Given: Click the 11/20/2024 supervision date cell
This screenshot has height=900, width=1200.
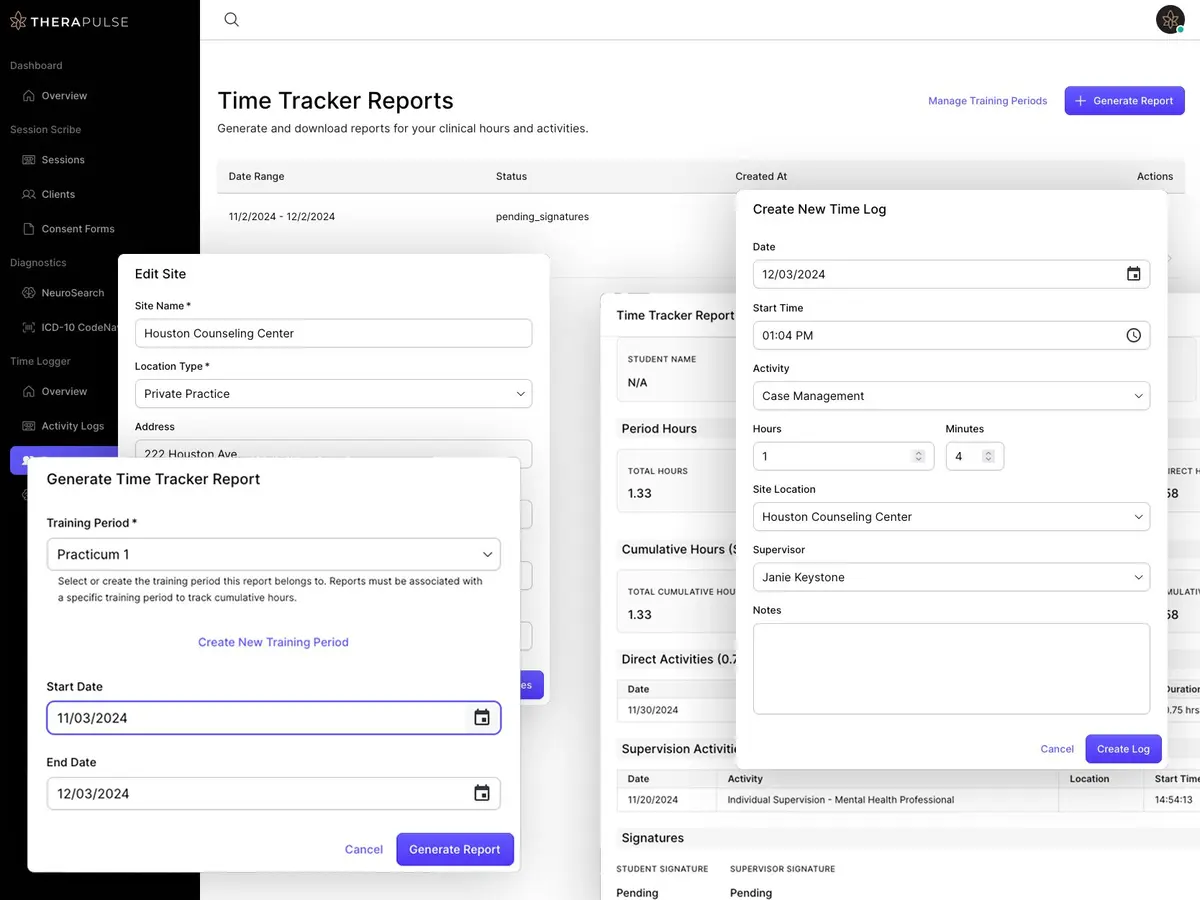Looking at the screenshot, I should 653,800.
